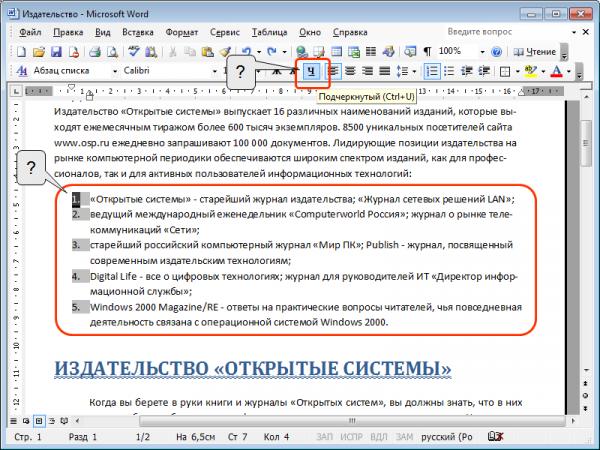Screen dimensions: 600x450
Task: Save the document with floppy icon
Action: click(x=56, y=52)
